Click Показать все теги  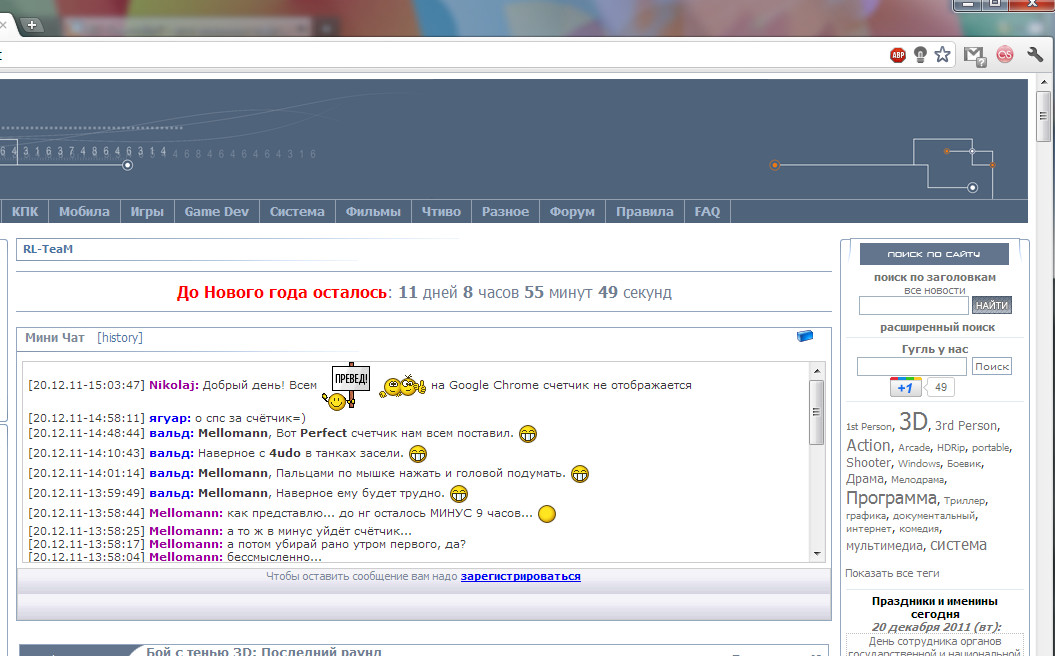(892, 573)
